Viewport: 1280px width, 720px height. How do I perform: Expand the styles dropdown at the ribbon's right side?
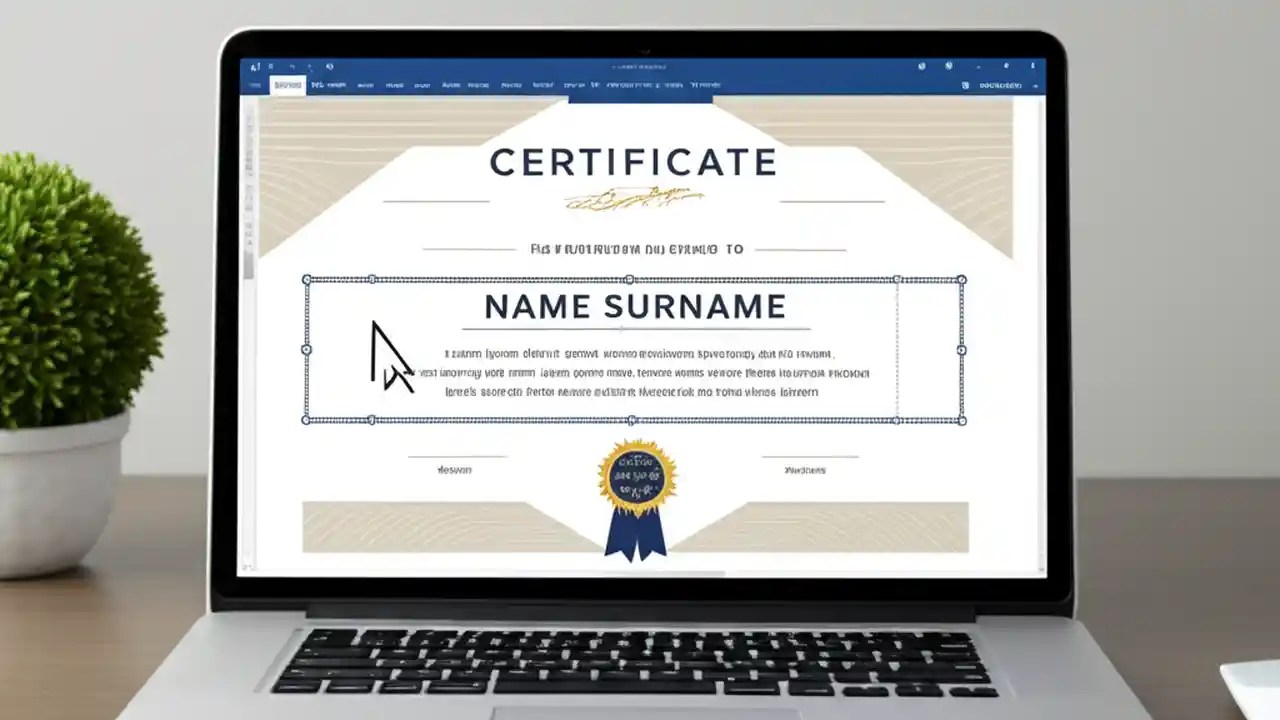(x=700, y=86)
